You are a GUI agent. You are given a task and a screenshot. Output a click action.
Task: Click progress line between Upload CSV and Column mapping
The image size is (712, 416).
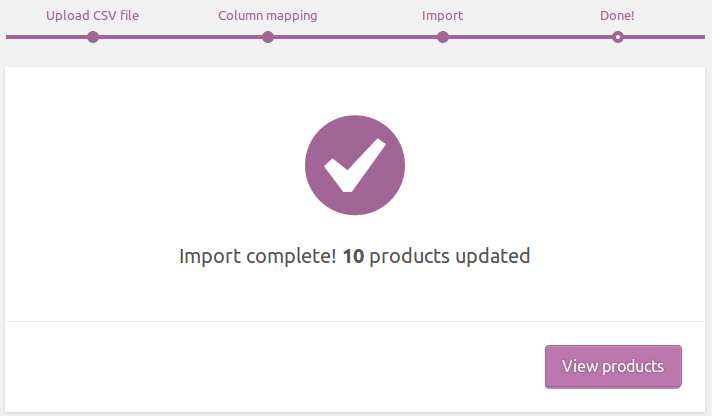coord(180,37)
